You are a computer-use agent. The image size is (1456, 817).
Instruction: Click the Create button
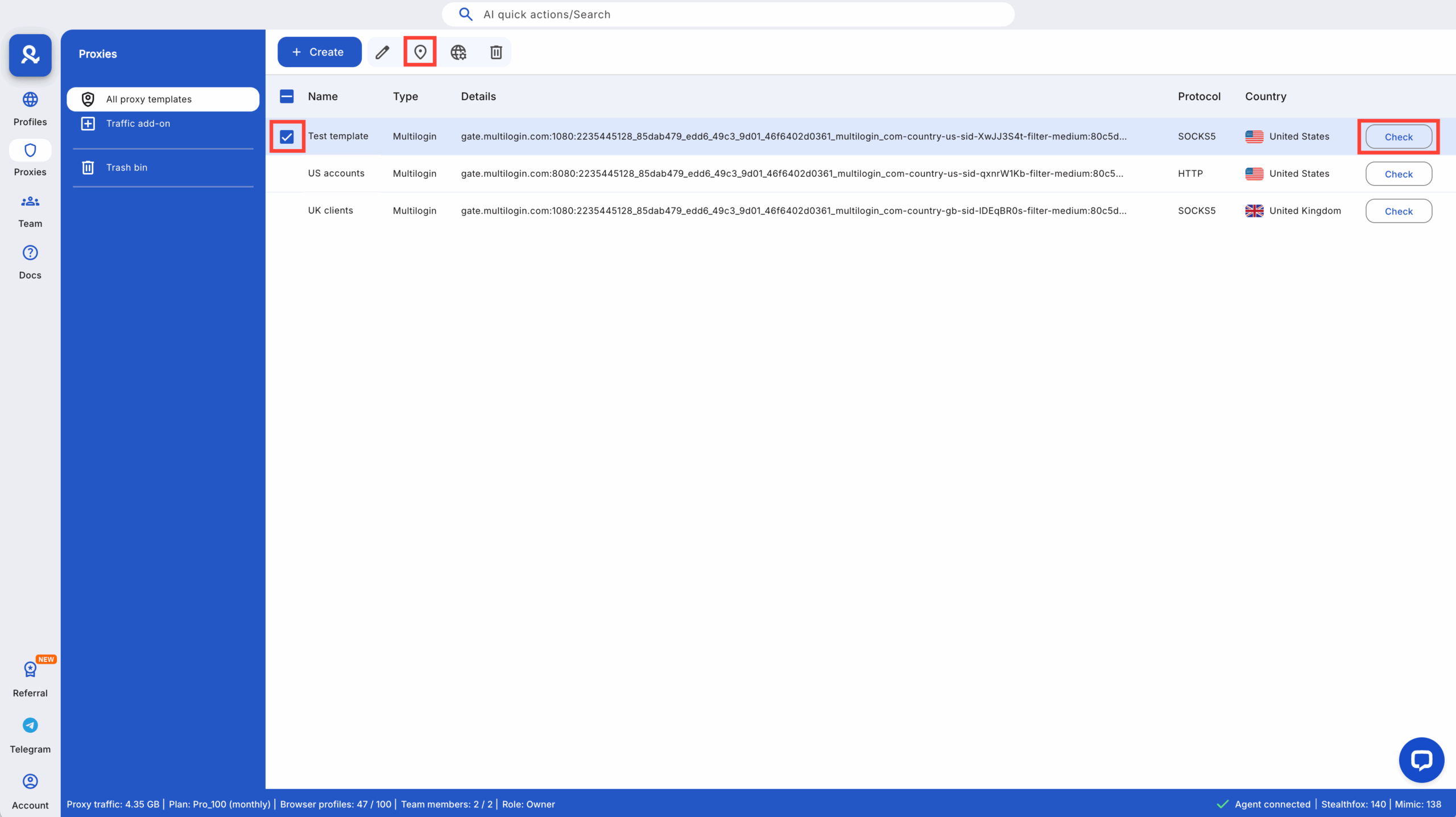click(319, 52)
